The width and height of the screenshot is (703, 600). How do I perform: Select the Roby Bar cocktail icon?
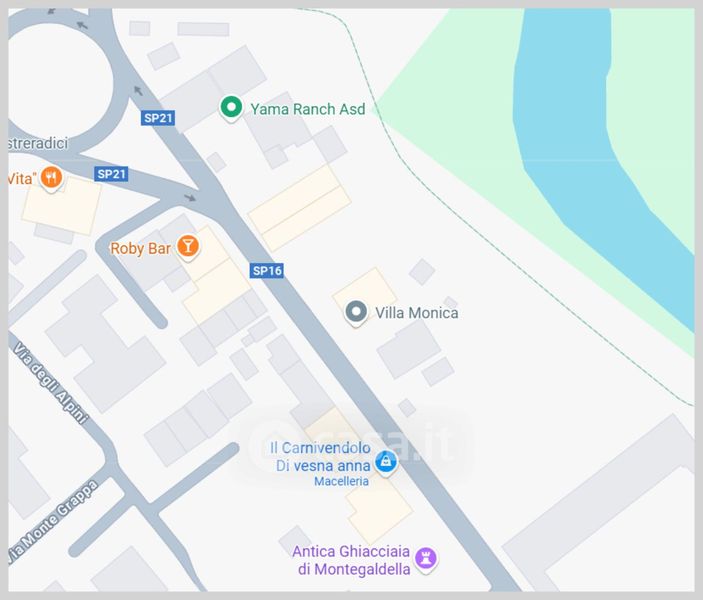tap(188, 247)
